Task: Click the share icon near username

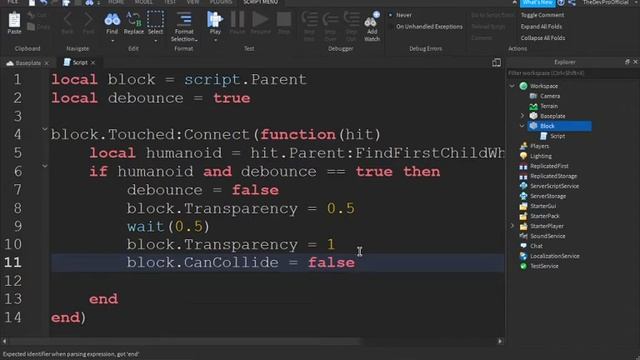Action: (x=572, y=2)
